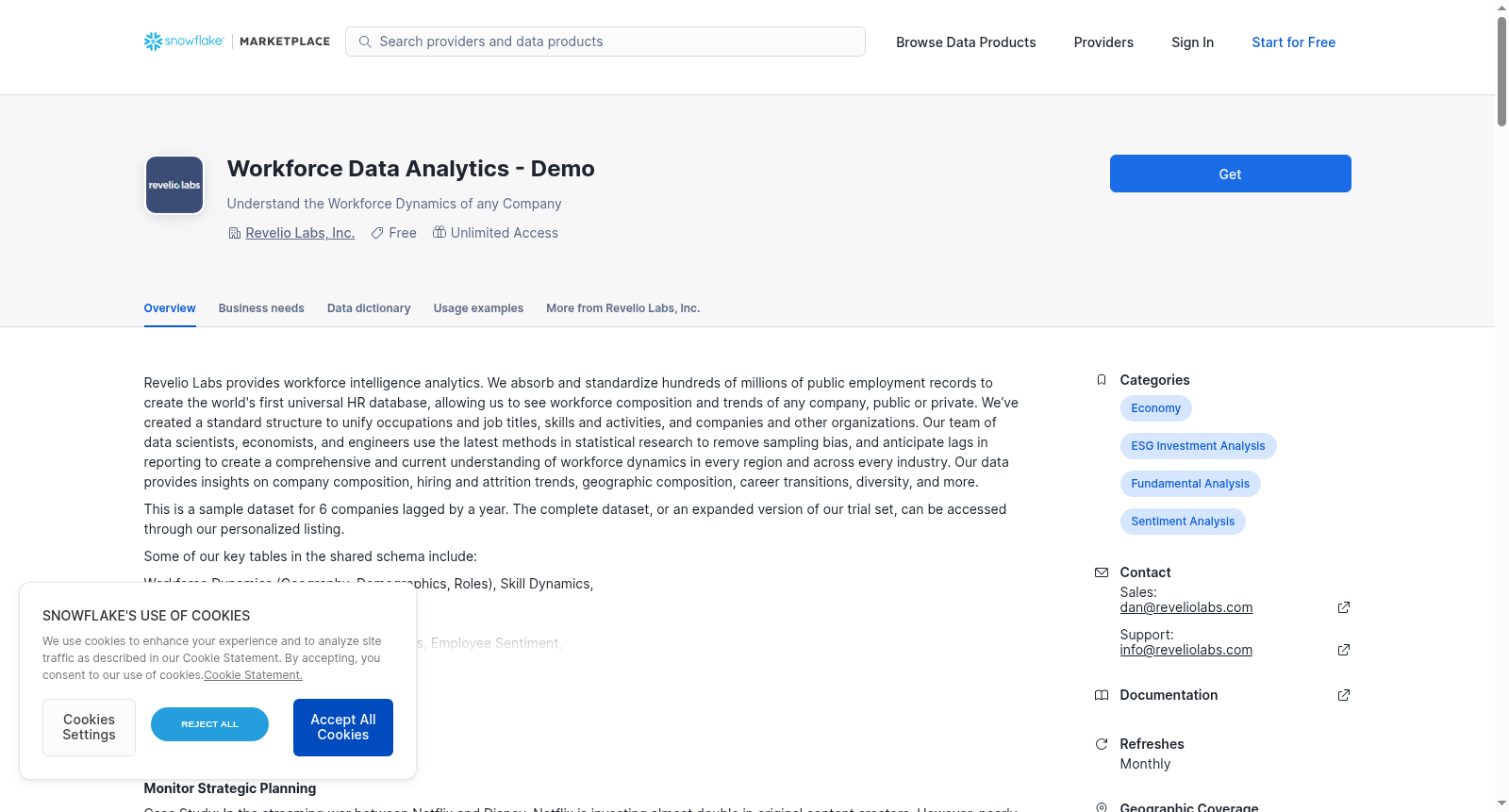
Task: Email info@reveliolabs.com support contact
Action: [x=1186, y=650]
